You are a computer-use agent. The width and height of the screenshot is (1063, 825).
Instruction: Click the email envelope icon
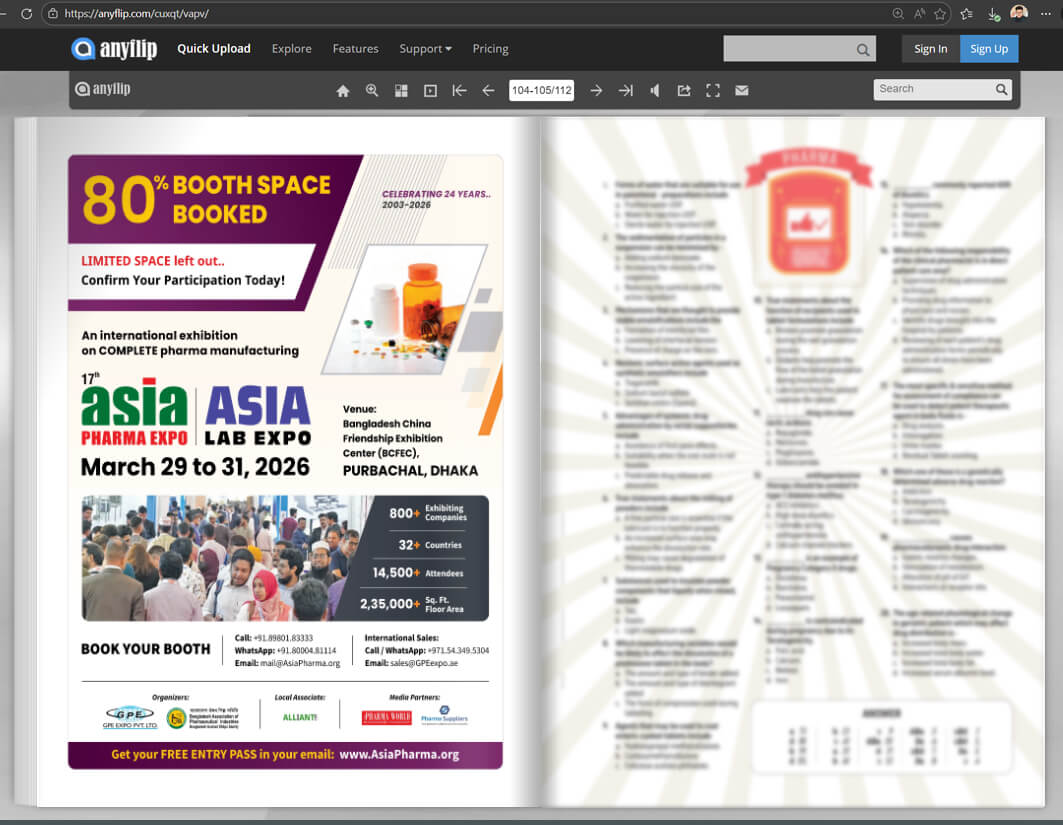742,91
